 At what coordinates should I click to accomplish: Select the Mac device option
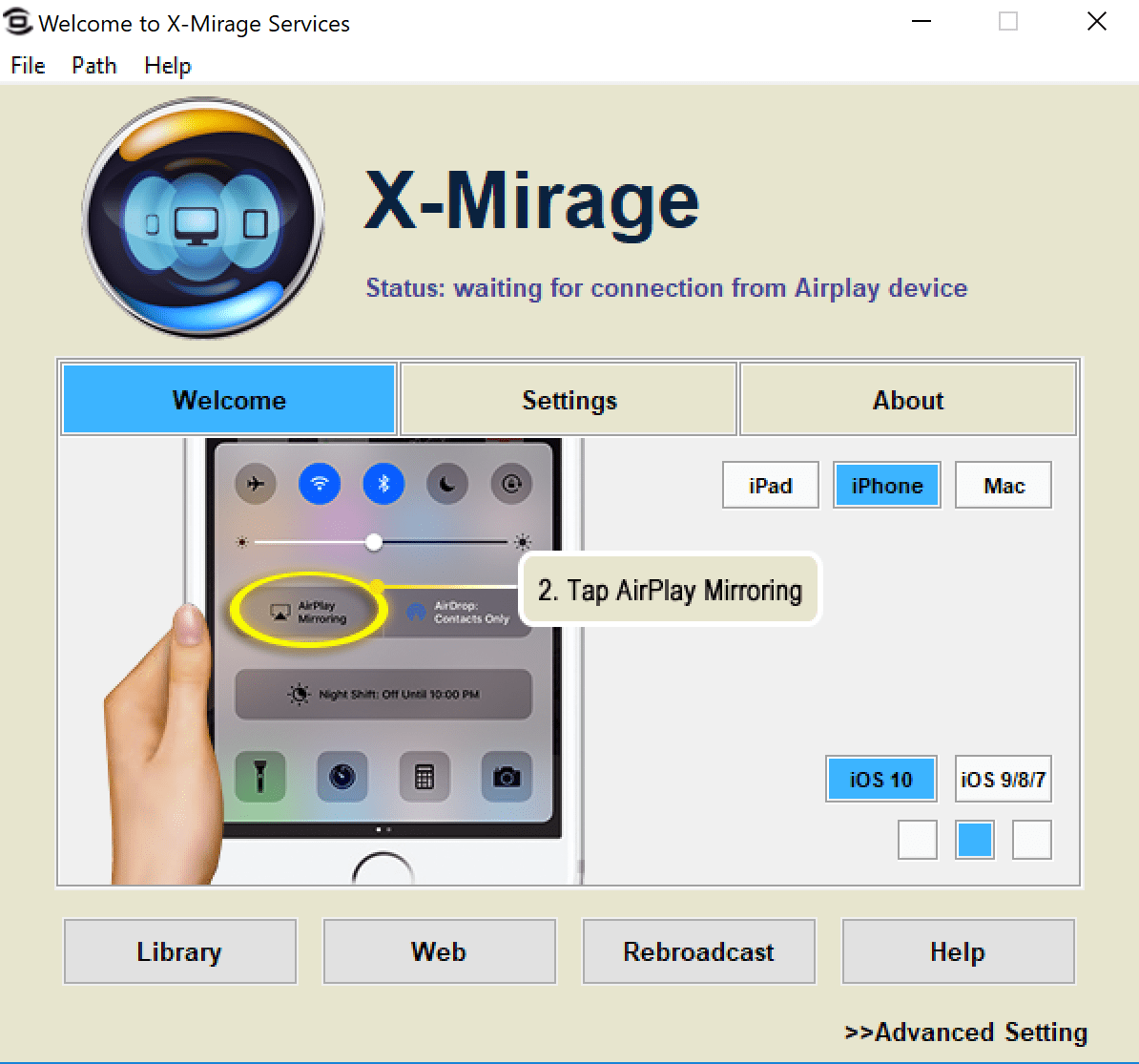[x=1004, y=486]
